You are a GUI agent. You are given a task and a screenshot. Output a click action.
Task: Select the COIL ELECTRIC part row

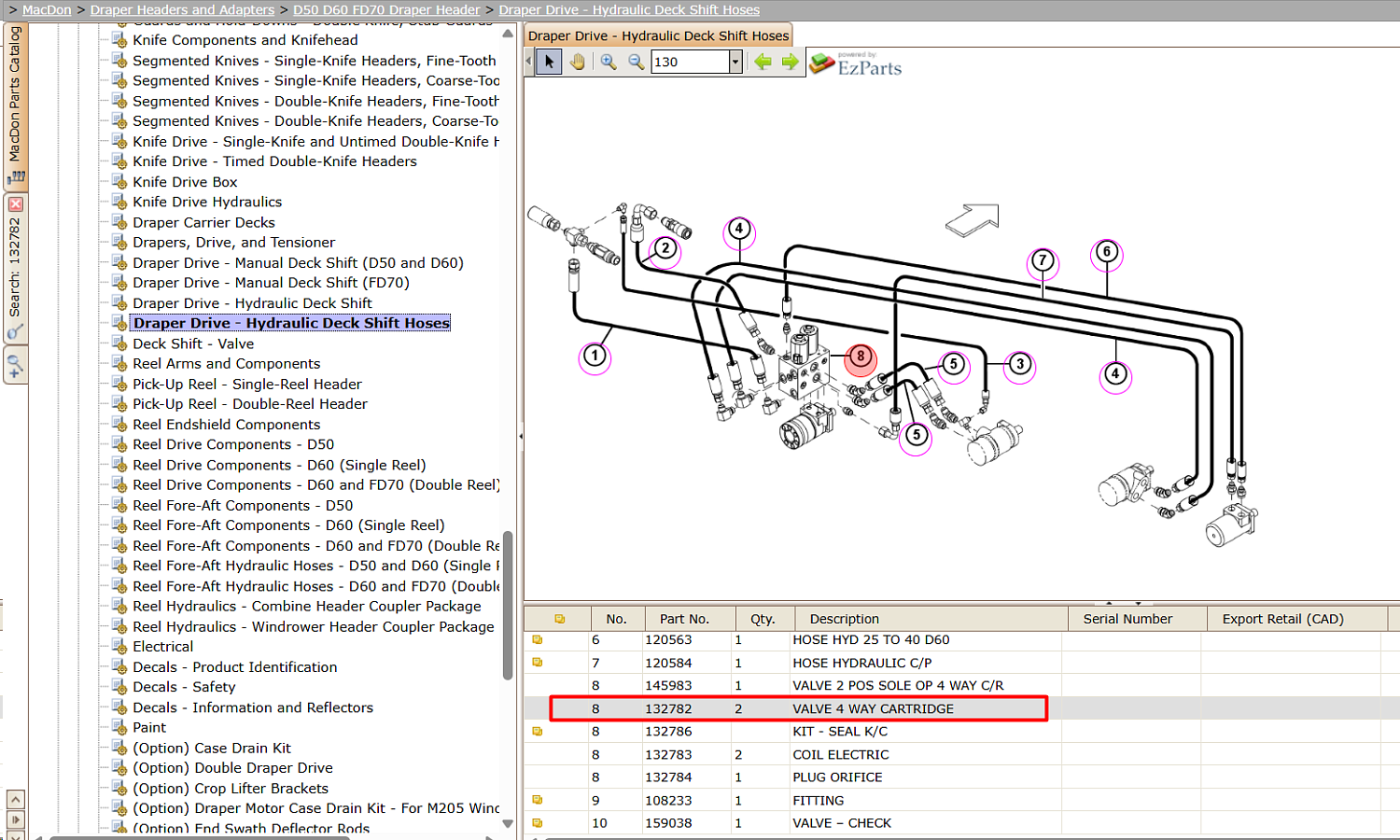pos(961,755)
